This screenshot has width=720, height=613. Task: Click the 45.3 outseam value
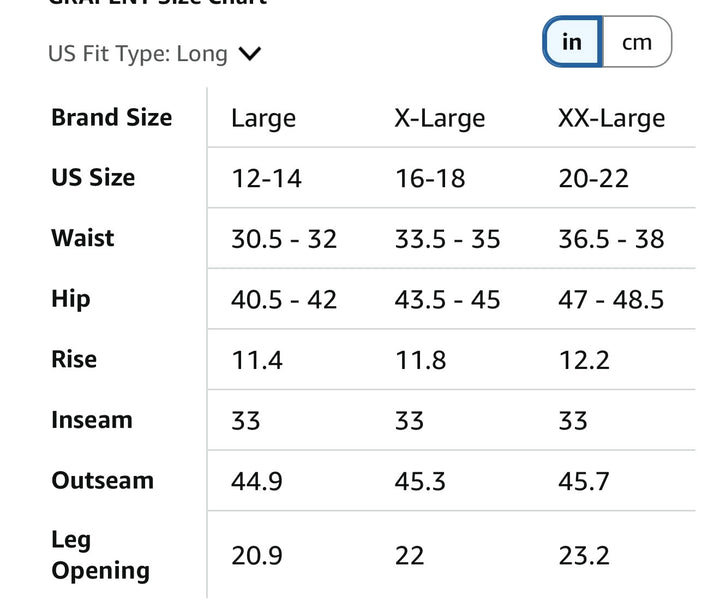pos(420,482)
